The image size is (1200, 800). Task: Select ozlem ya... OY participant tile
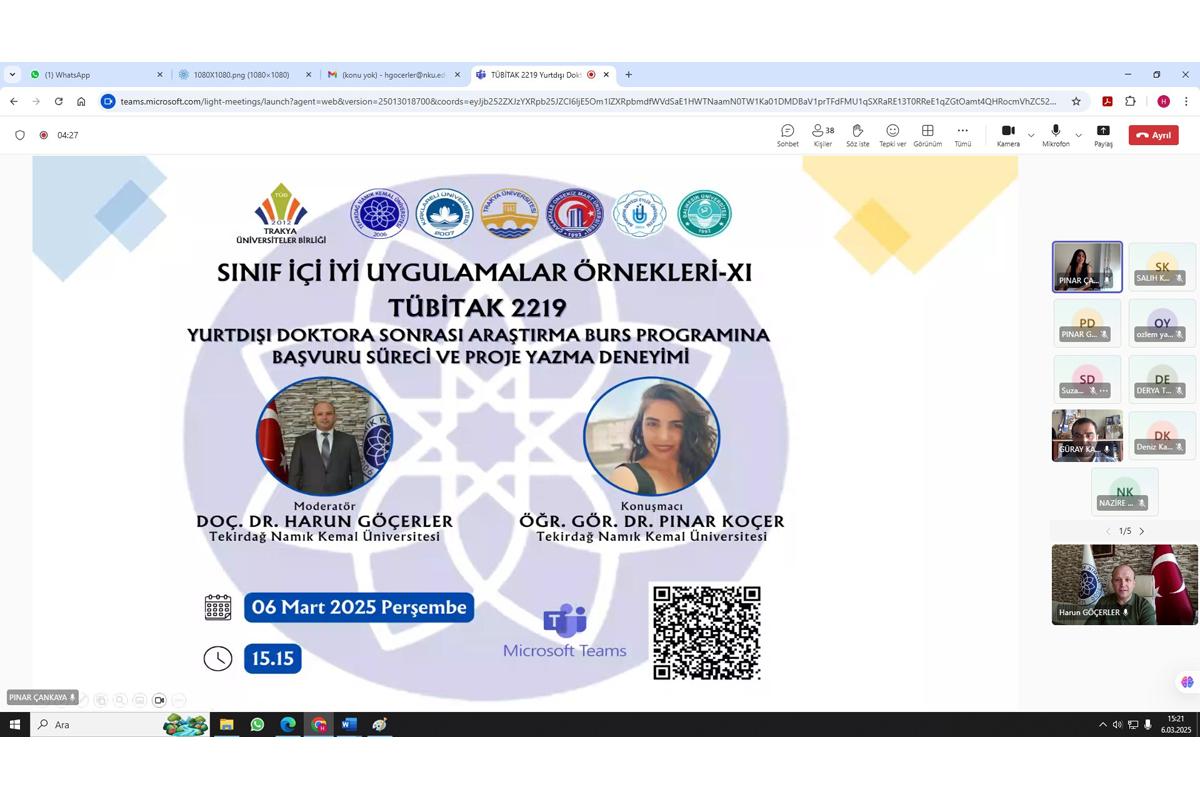tap(1162, 323)
